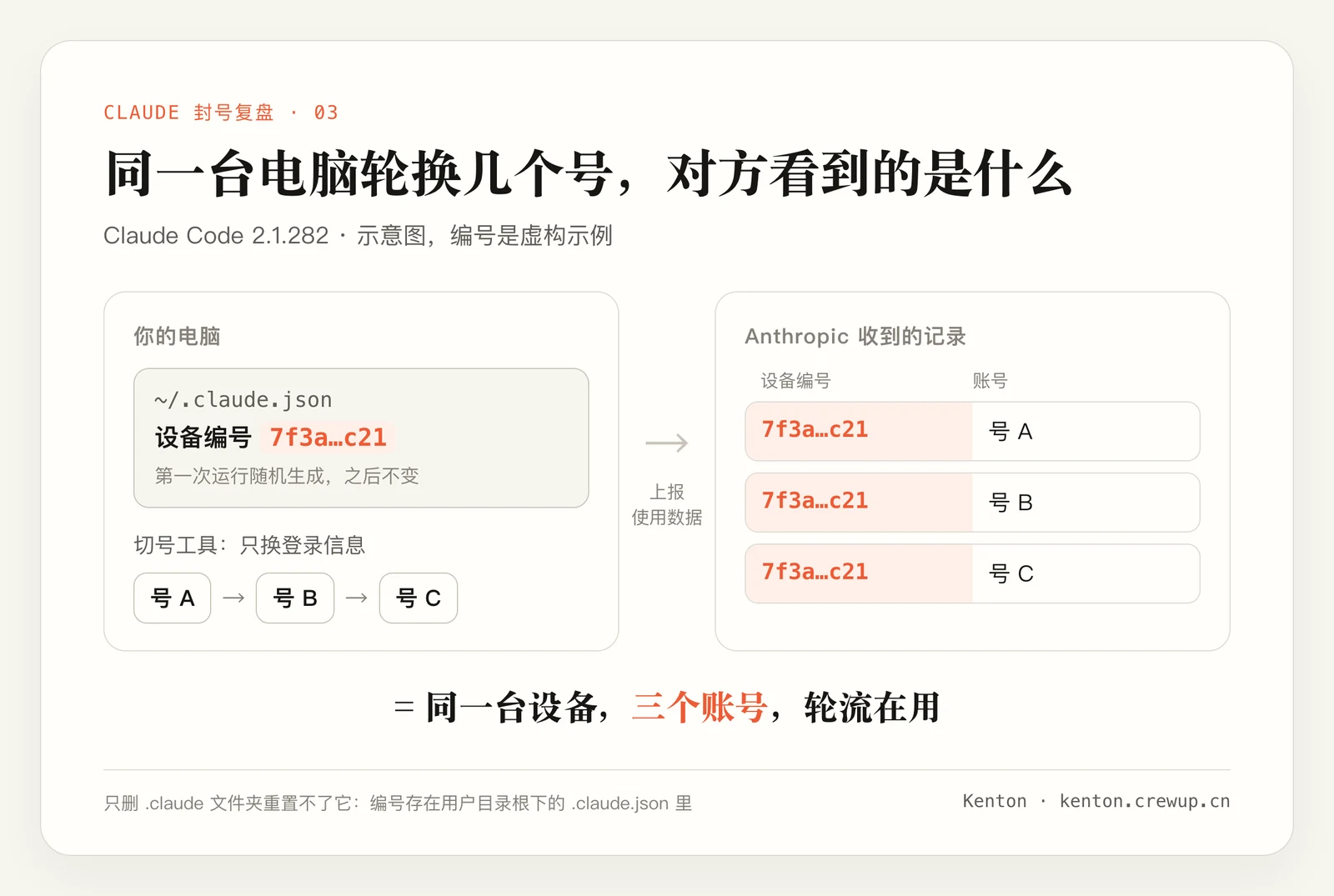The height and width of the screenshot is (896, 1334).
Task: Click the 第一次运行随机生成，之后不变 note
Action: tap(287, 476)
